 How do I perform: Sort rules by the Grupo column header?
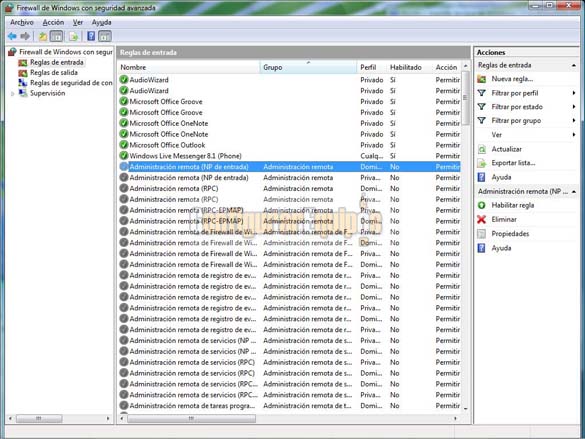308,67
